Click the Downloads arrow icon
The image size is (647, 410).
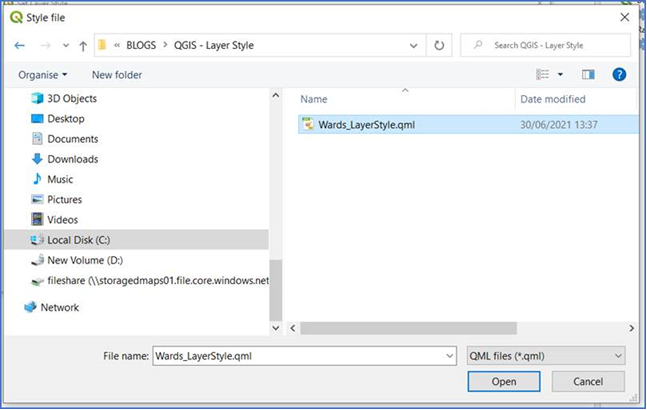click(37, 159)
